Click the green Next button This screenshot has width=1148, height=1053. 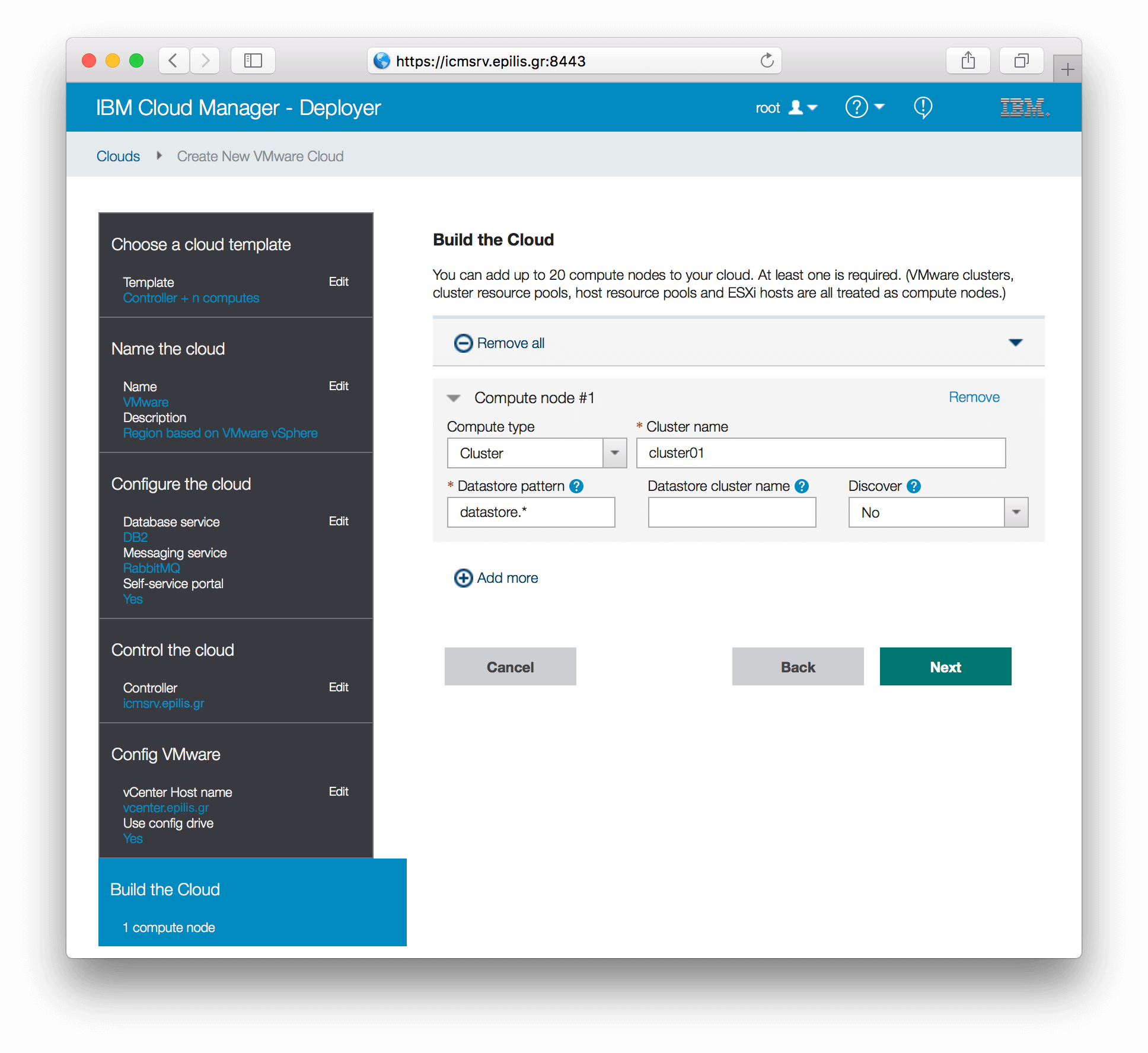coord(945,666)
